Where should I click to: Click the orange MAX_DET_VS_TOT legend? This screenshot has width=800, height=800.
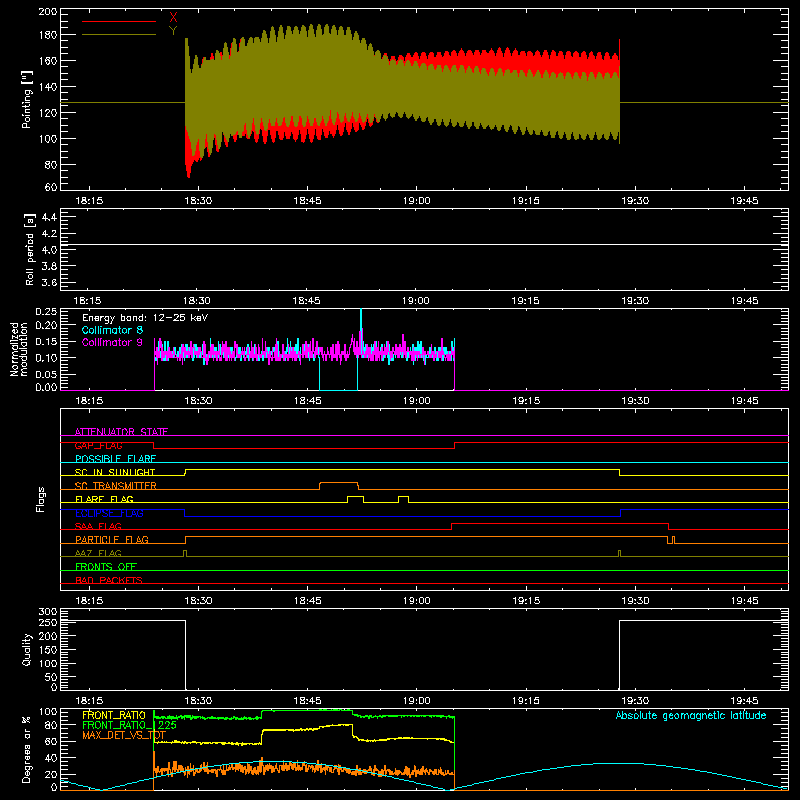[124, 735]
